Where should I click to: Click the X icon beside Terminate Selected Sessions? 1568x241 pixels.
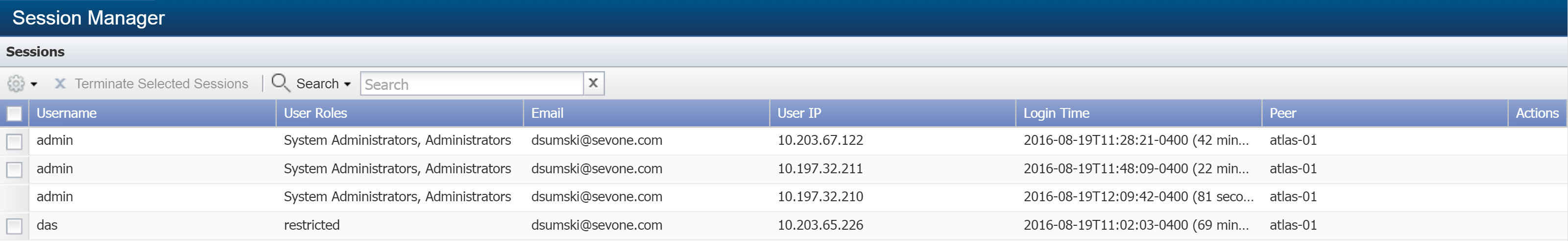pos(60,83)
